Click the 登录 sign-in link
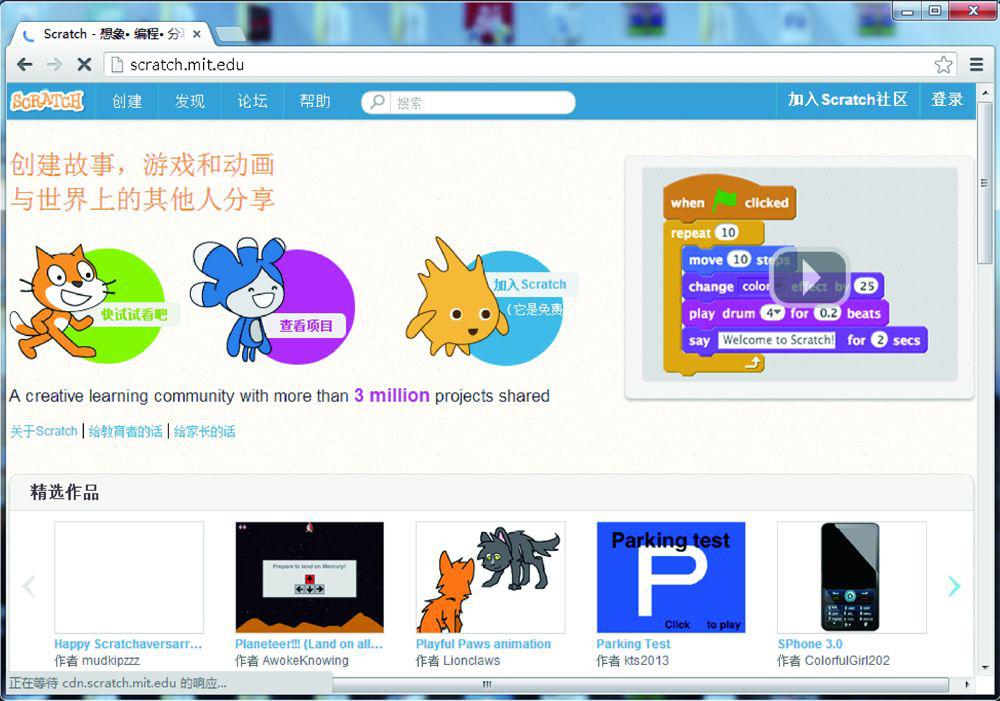 click(x=946, y=100)
